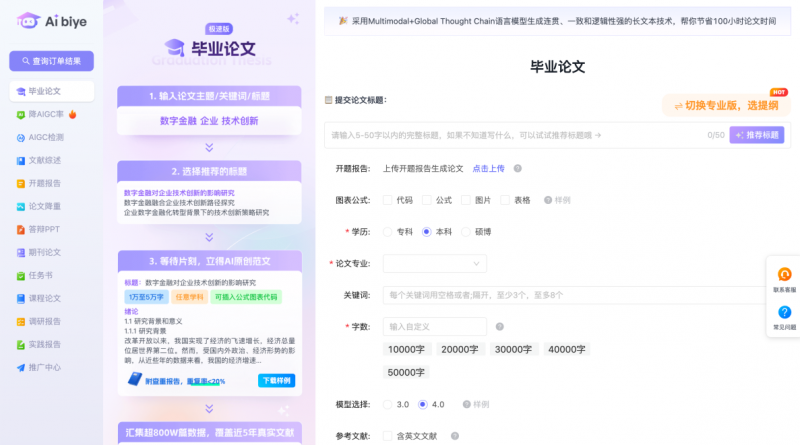Click 切换专业版，选提纲 button

coord(727,106)
